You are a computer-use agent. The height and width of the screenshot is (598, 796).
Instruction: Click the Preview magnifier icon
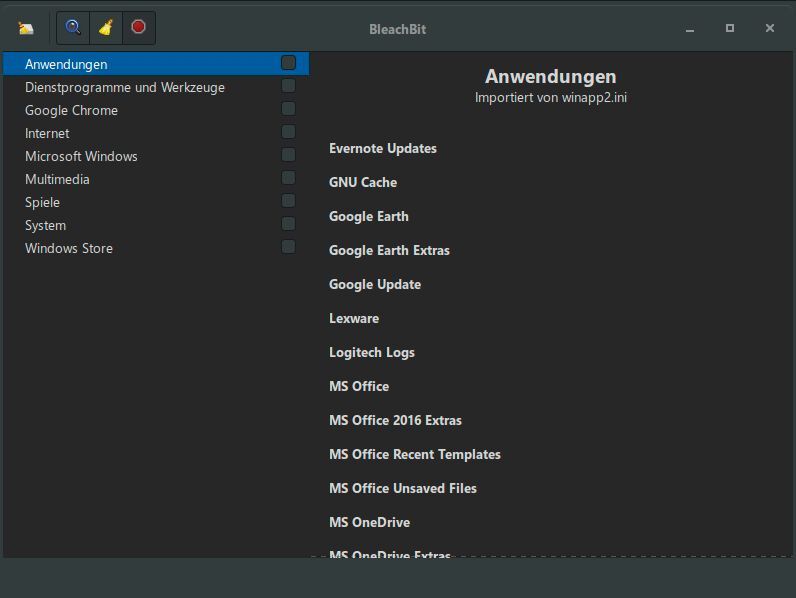[73, 28]
